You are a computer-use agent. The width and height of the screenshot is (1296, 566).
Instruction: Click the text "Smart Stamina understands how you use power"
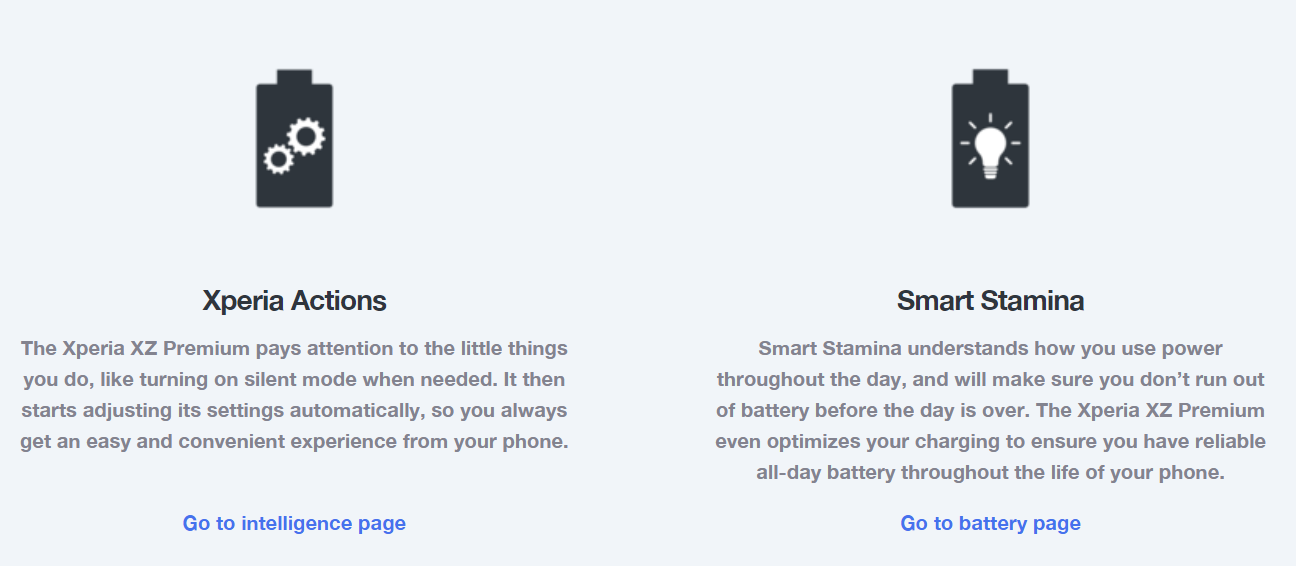pyautogui.click(x=990, y=349)
